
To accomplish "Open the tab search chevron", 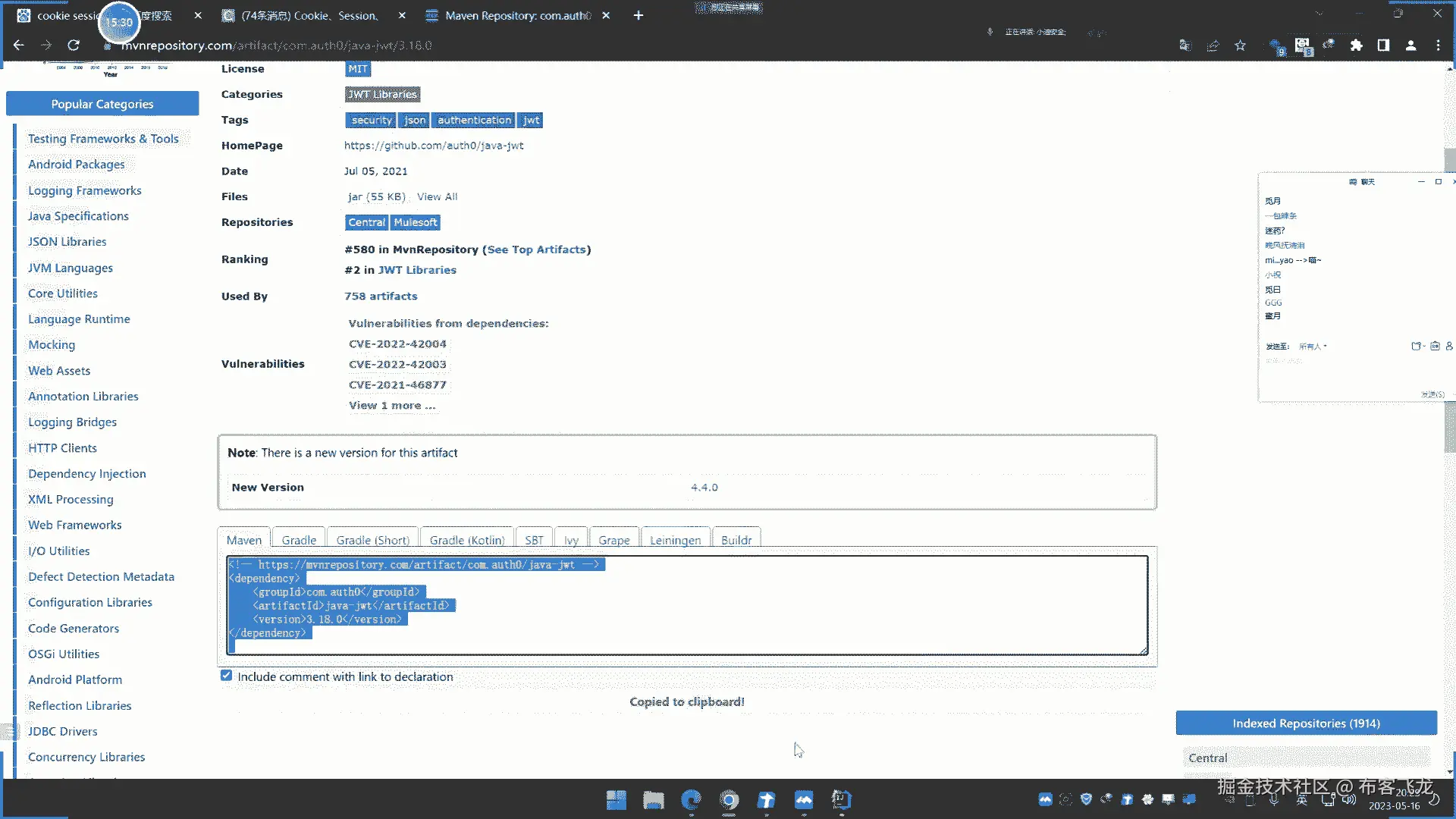I will pos(1319,14).
